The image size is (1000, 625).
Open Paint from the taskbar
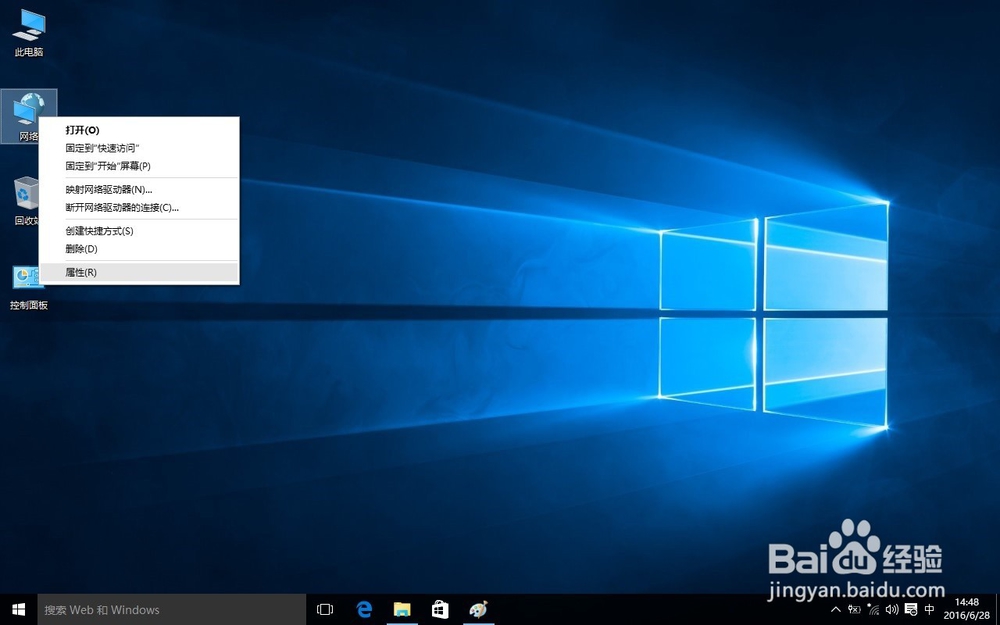[x=478, y=609]
